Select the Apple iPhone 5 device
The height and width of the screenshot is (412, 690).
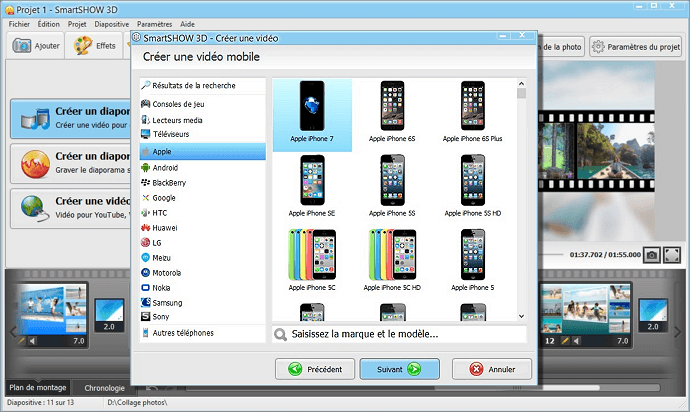click(473, 260)
